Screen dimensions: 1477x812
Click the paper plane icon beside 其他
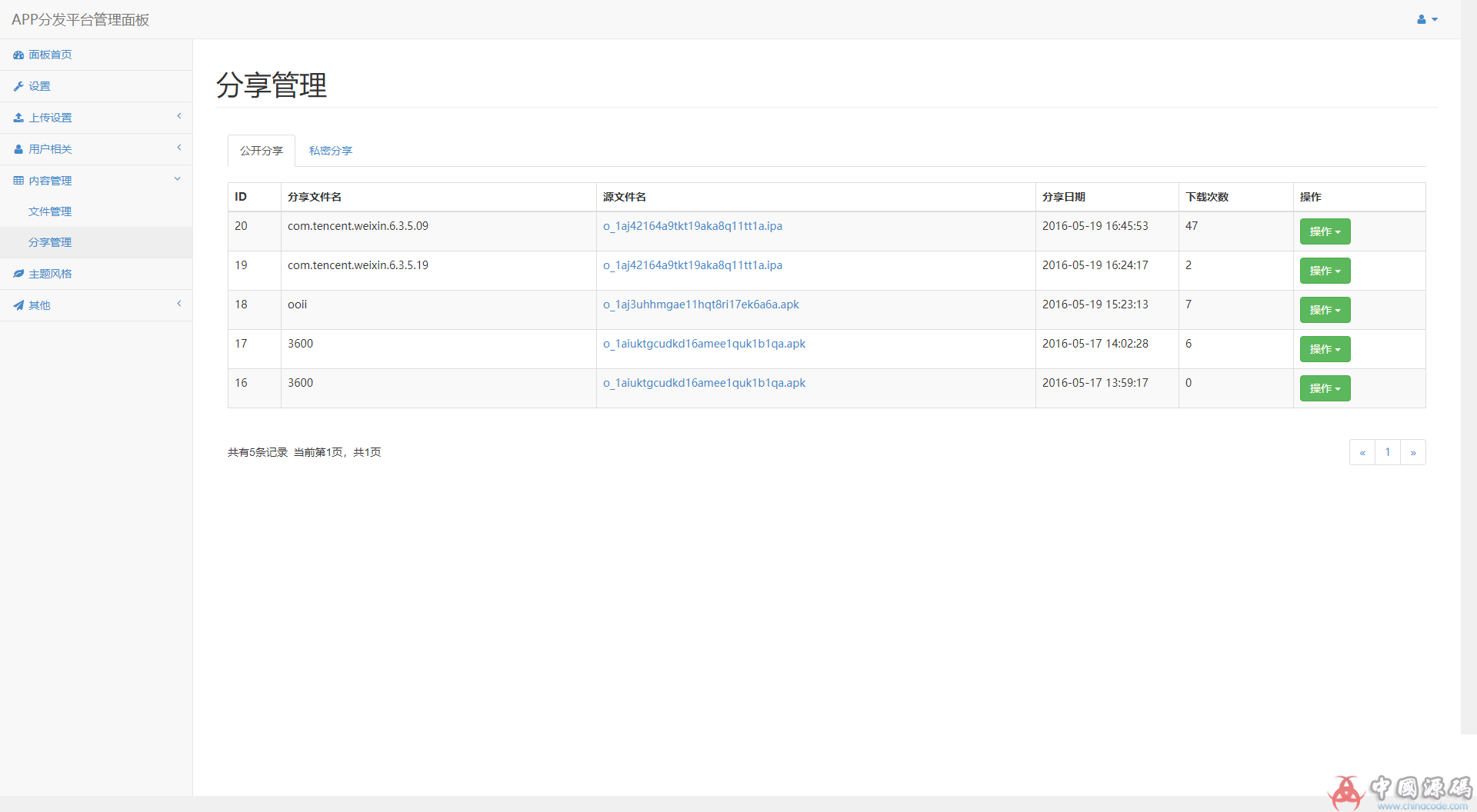18,305
